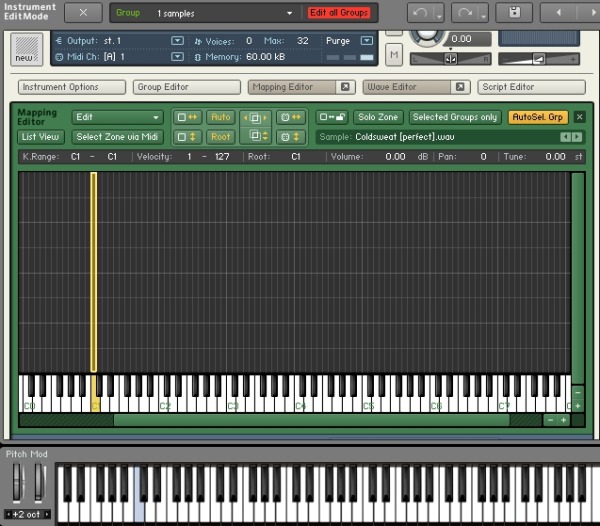Toggle the AutoSel. Grp button
This screenshot has height=526, width=600.
538,117
